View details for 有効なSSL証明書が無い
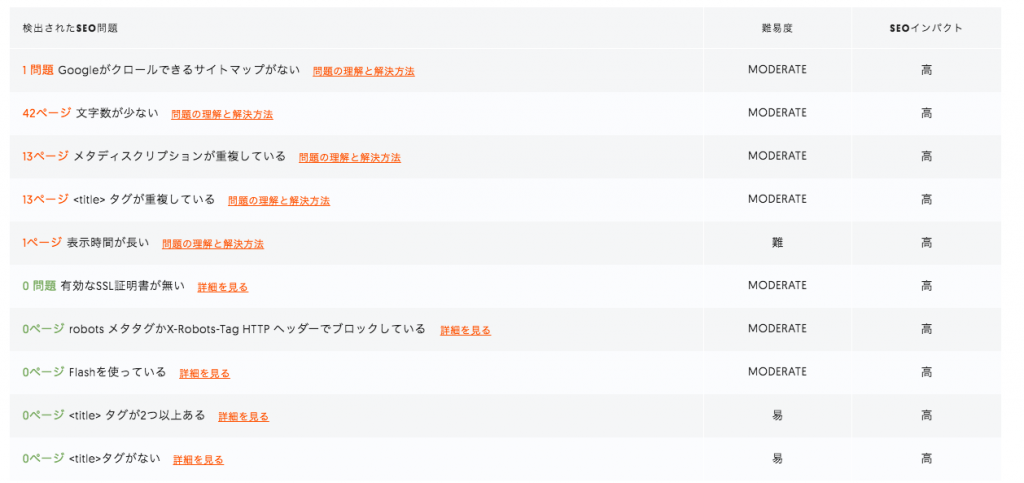Screen dimensions: 1024x483 [x=223, y=287]
